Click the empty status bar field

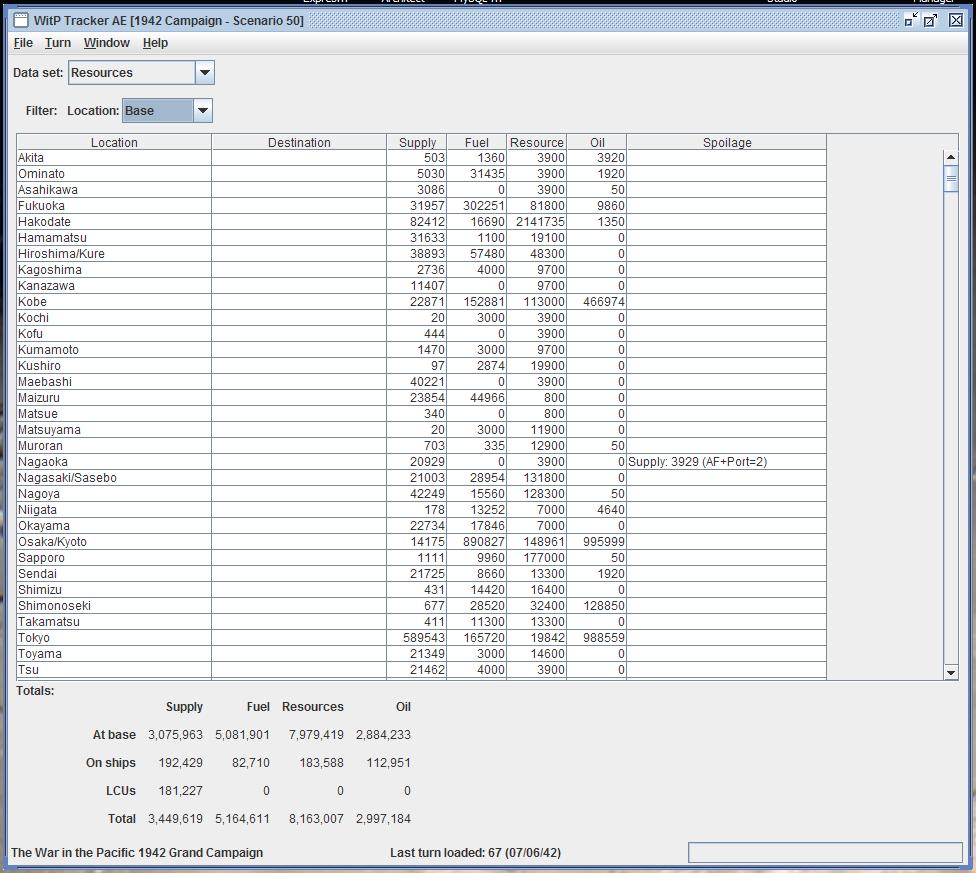(825, 852)
